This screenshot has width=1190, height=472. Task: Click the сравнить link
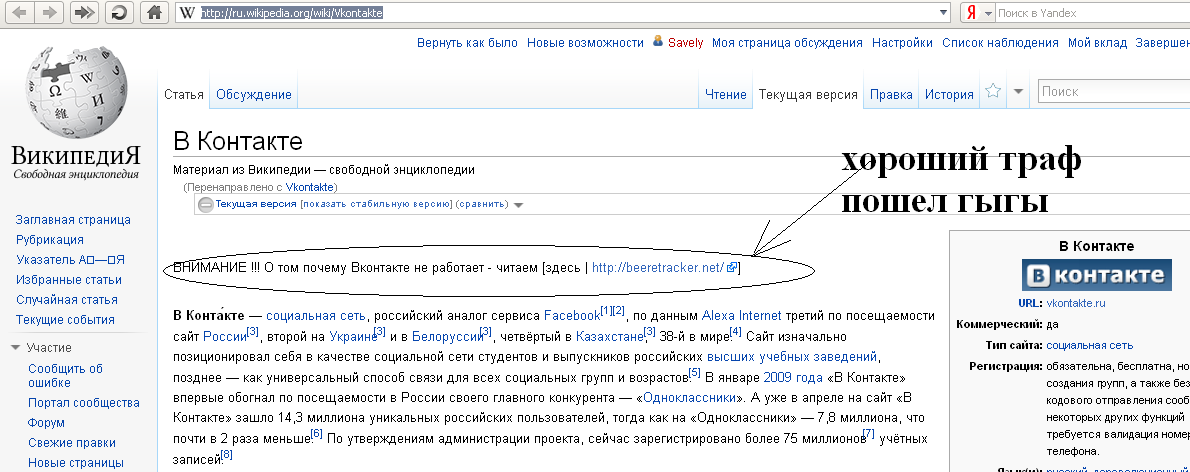pyautogui.click(x=481, y=204)
